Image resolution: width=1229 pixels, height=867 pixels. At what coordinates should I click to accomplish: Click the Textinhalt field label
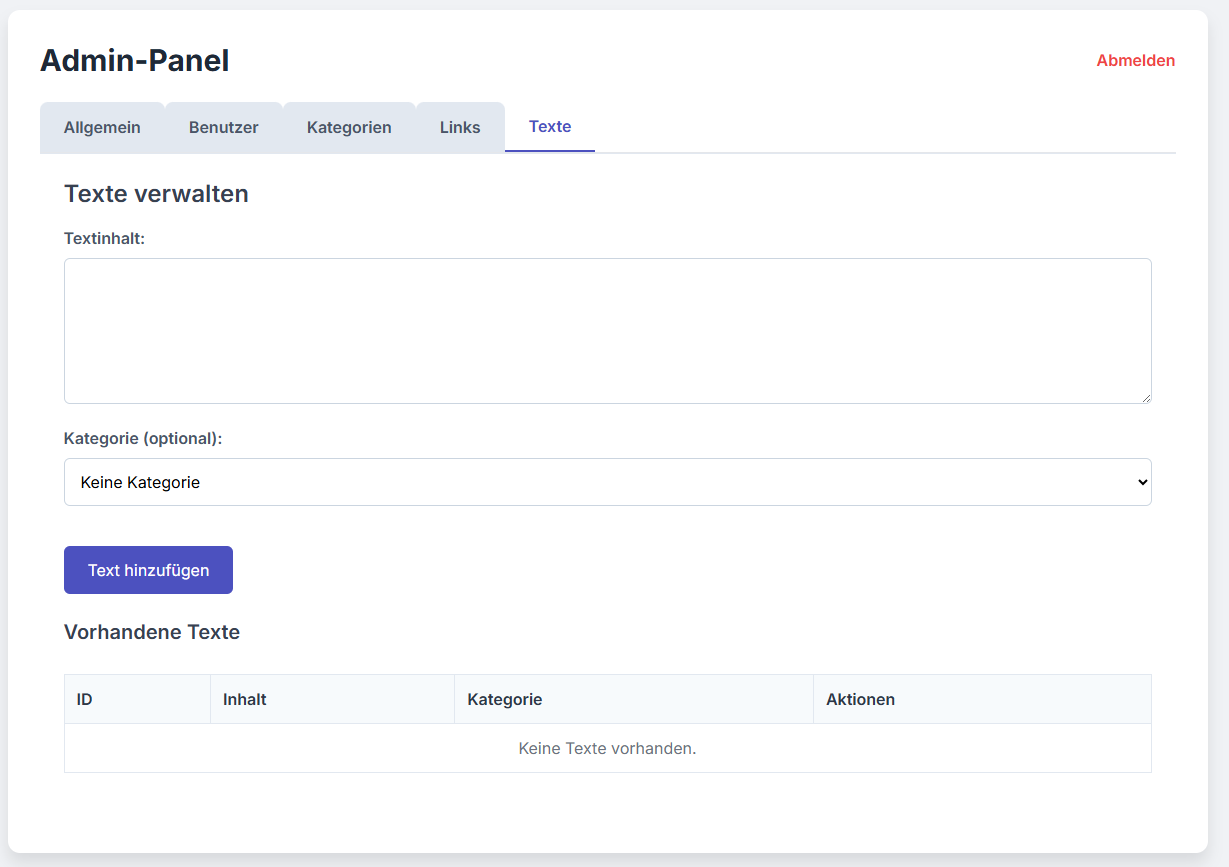pyautogui.click(x=104, y=238)
